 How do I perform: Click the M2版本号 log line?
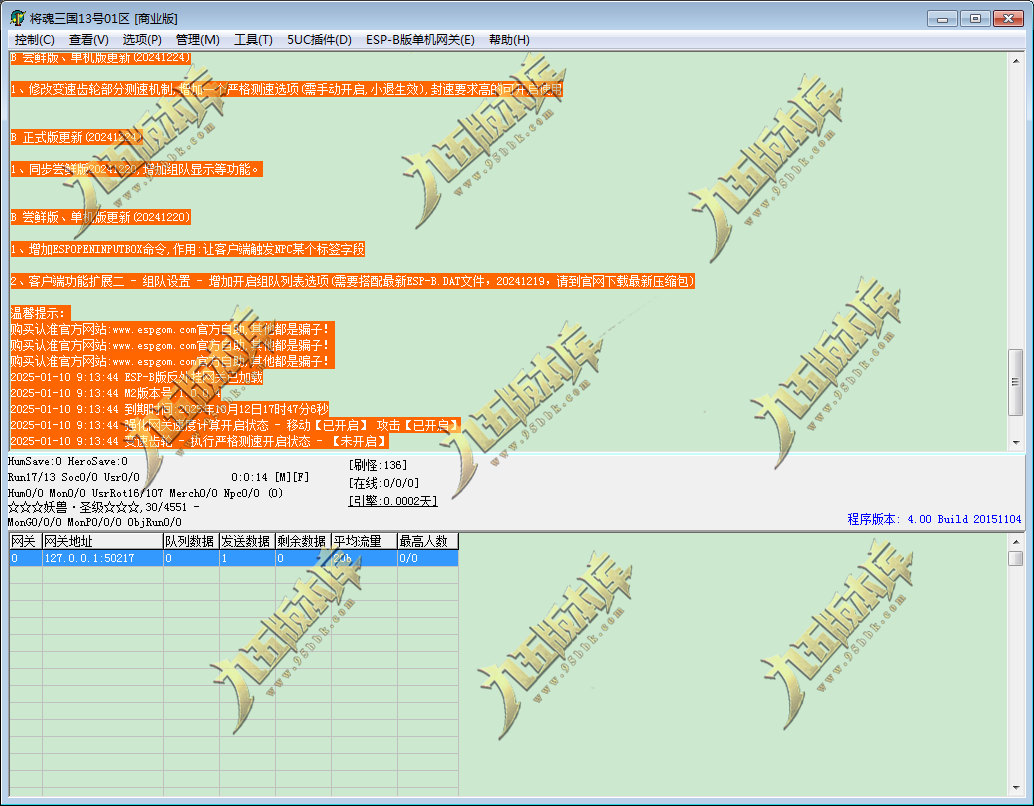pos(116,393)
